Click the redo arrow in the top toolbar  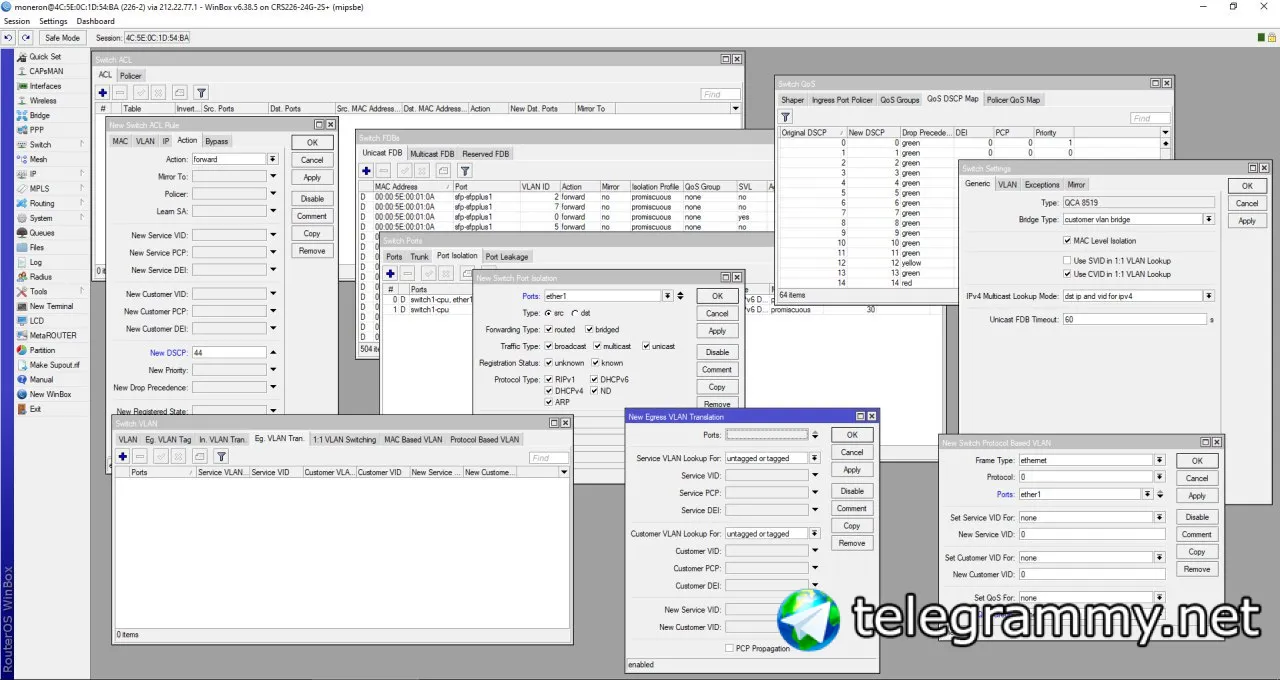[26, 37]
